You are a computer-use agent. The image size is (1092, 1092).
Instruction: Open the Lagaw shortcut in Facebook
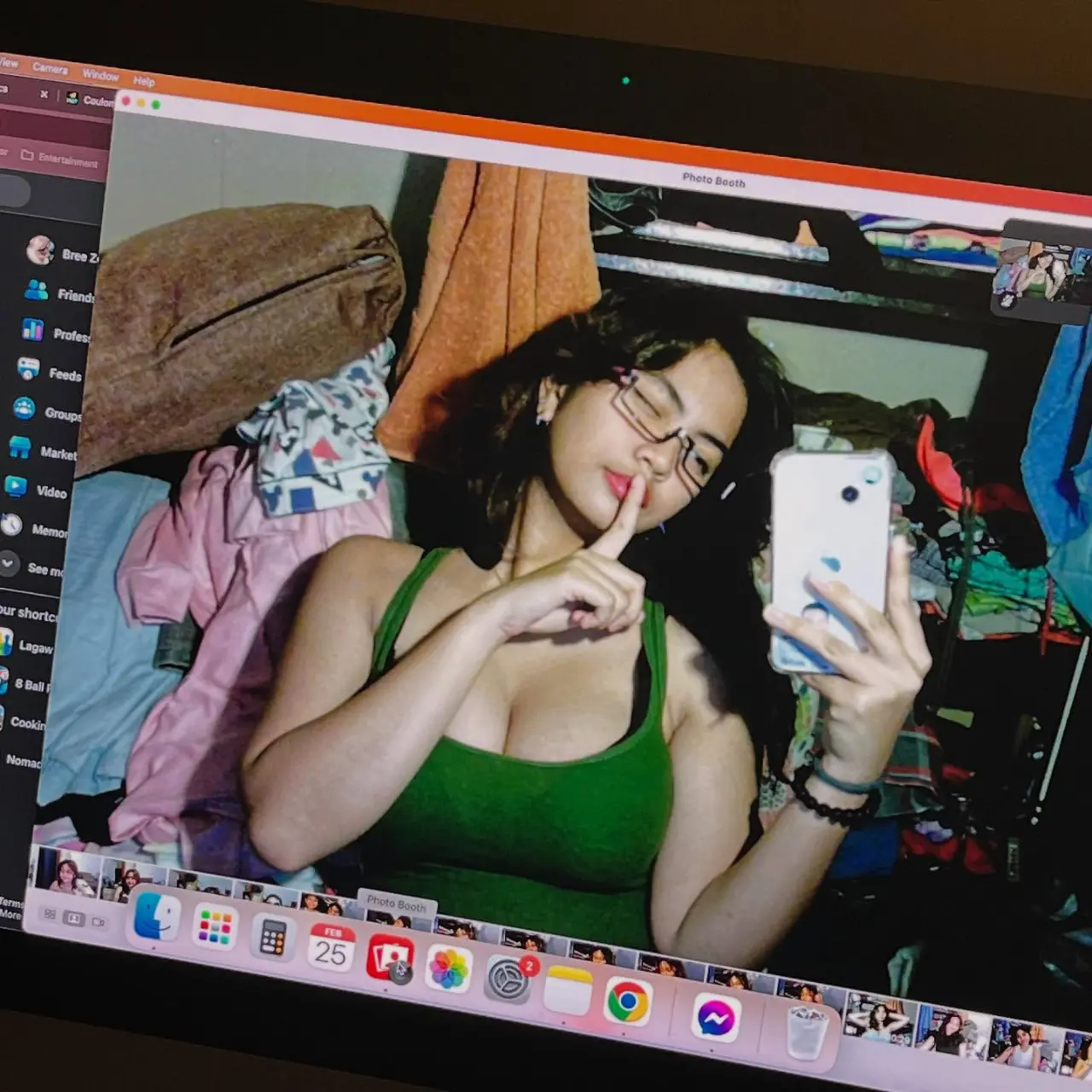tap(26, 644)
